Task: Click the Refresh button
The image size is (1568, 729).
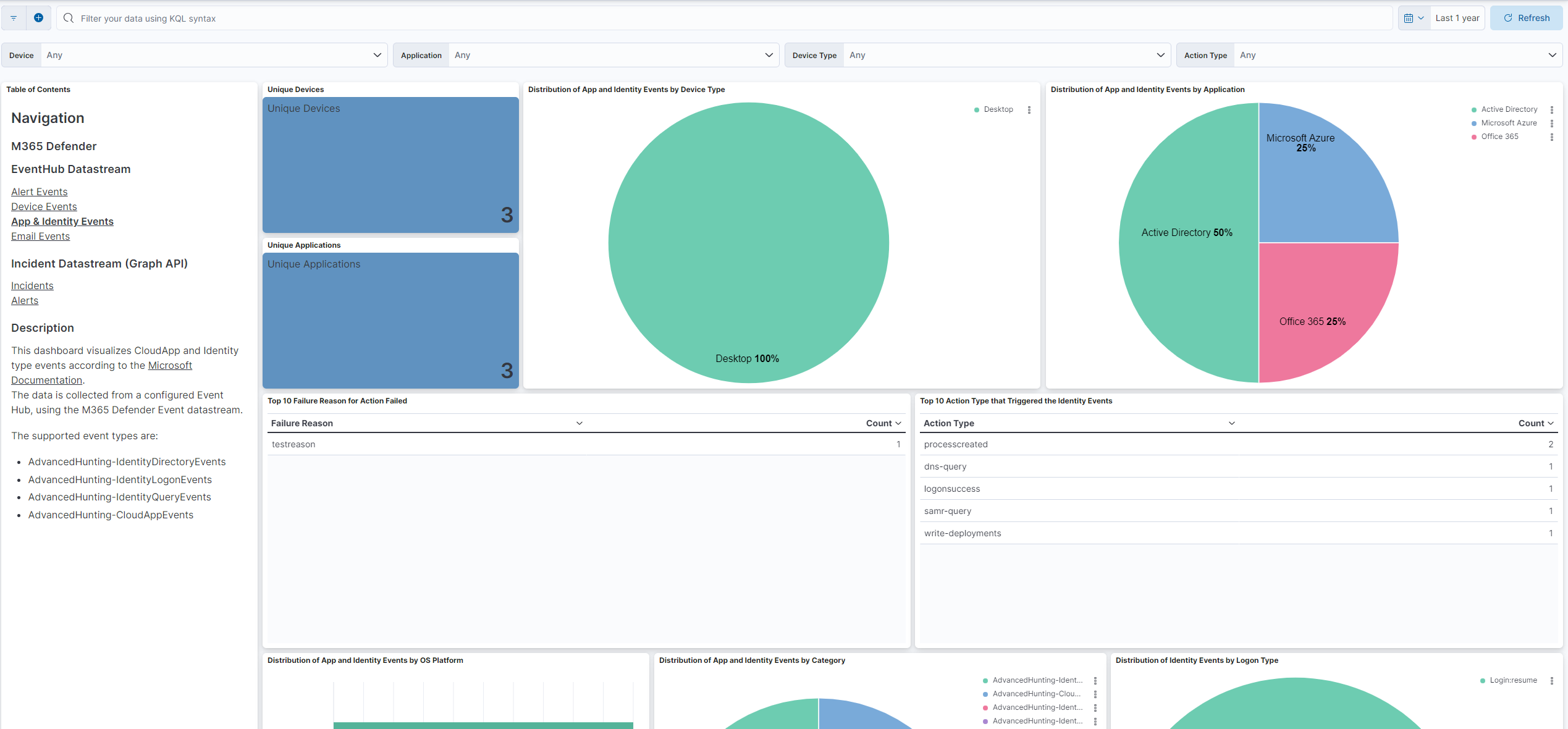Action: 1525,18
